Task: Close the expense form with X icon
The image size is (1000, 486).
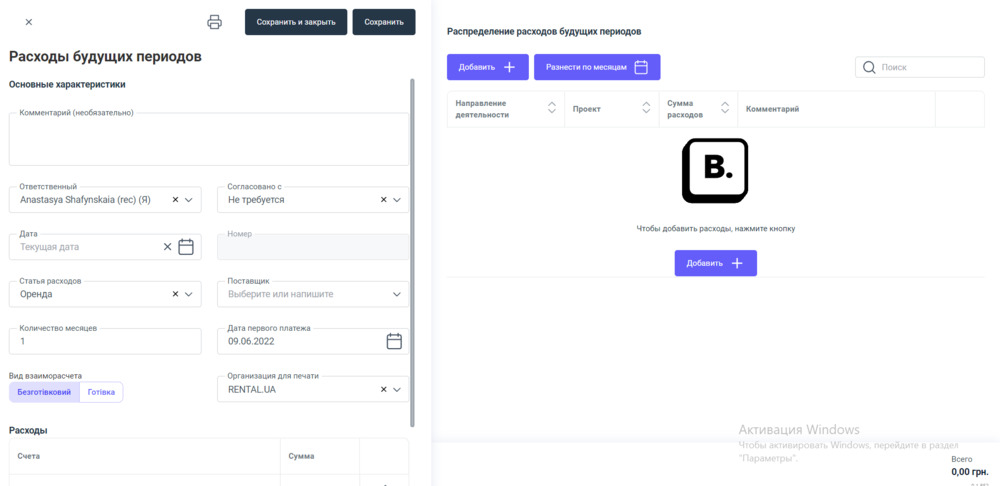Action: pos(28,22)
